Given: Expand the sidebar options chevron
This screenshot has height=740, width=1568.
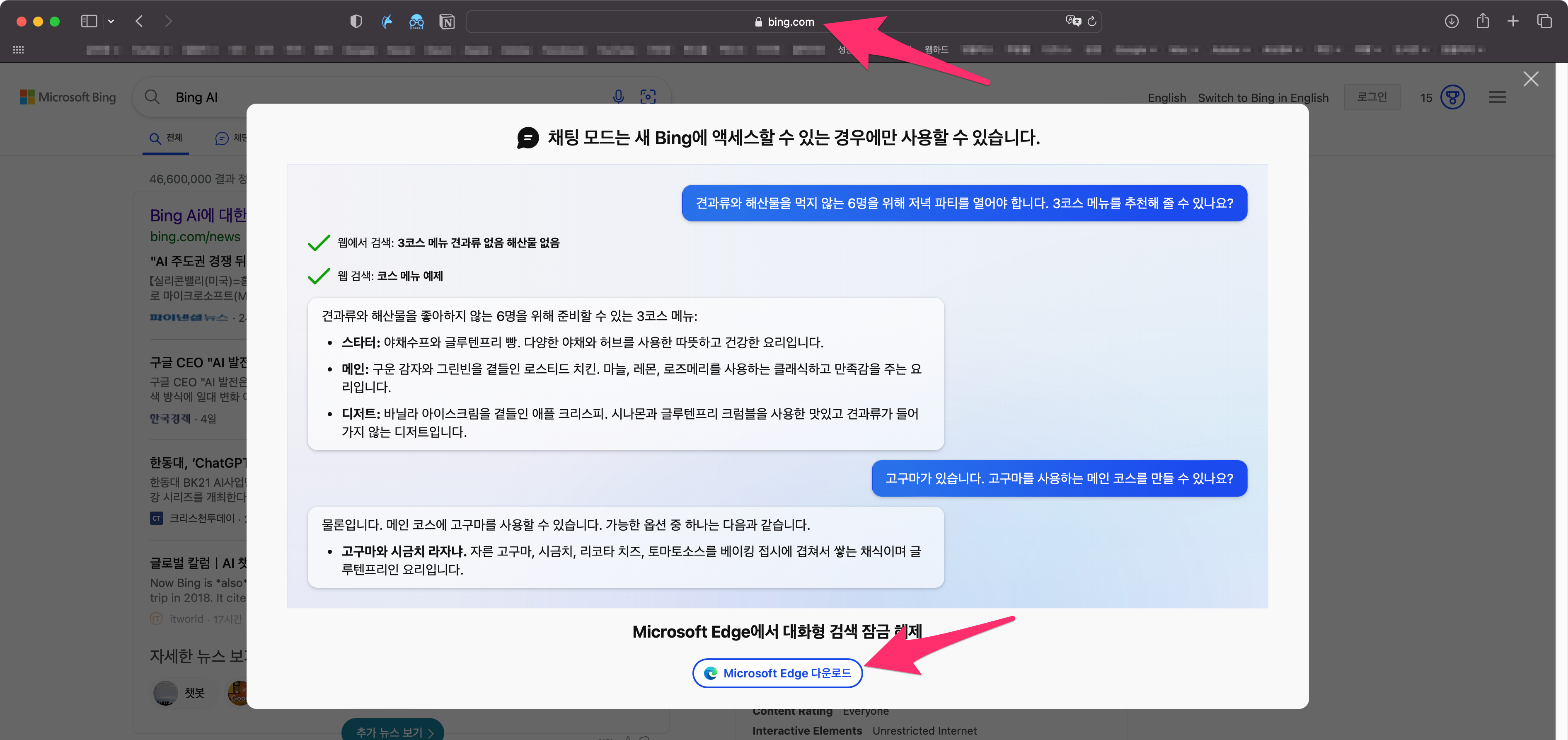Looking at the screenshot, I should click(x=111, y=21).
